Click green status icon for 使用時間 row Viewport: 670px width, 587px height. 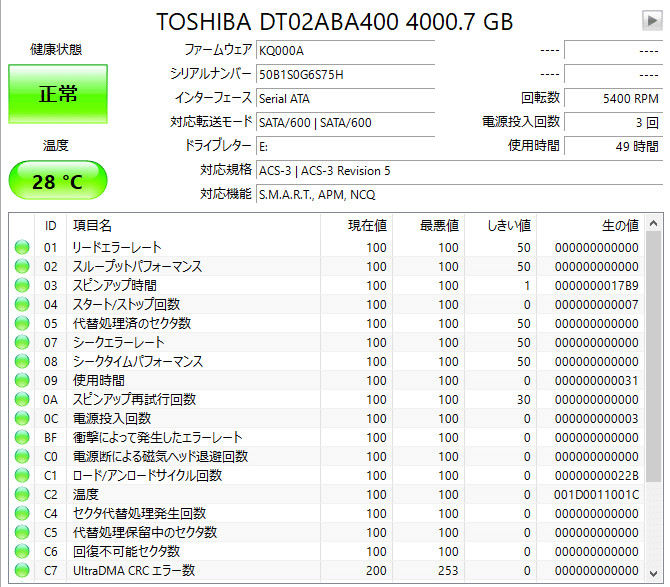pyautogui.click(x=22, y=380)
